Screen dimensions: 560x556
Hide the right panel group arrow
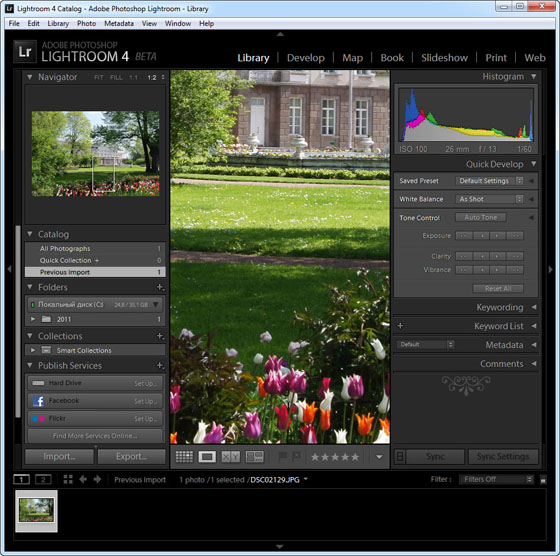(x=550, y=269)
